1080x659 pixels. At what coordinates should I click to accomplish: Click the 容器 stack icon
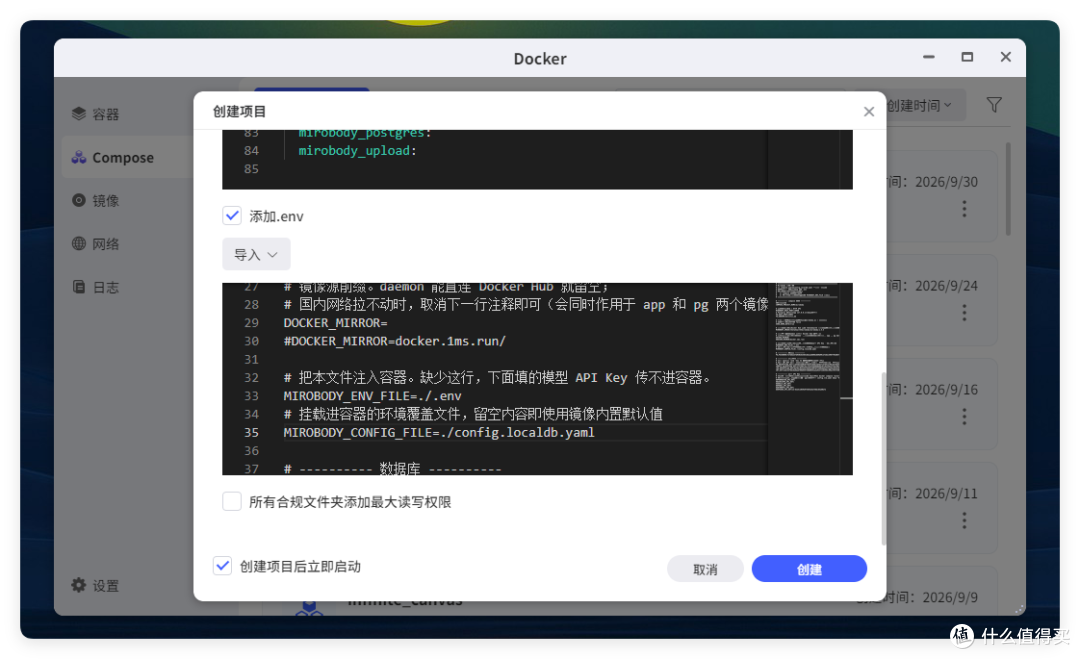(79, 114)
